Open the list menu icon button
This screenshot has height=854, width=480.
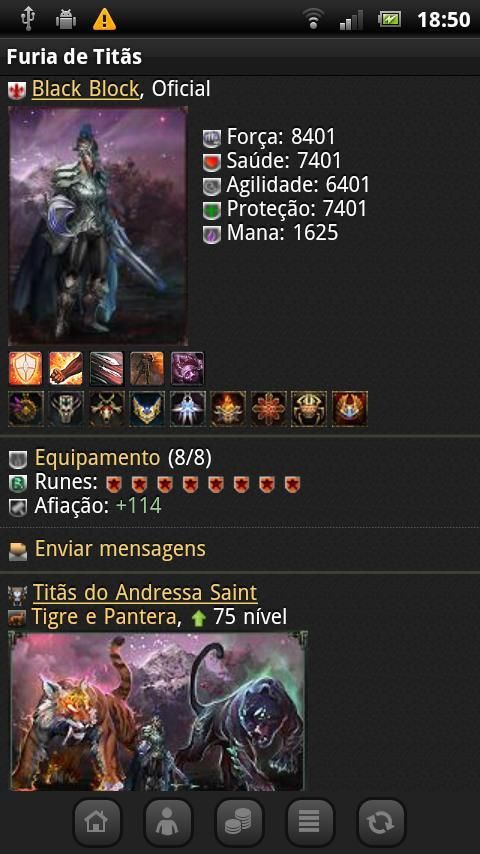pyautogui.click(x=310, y=822)
